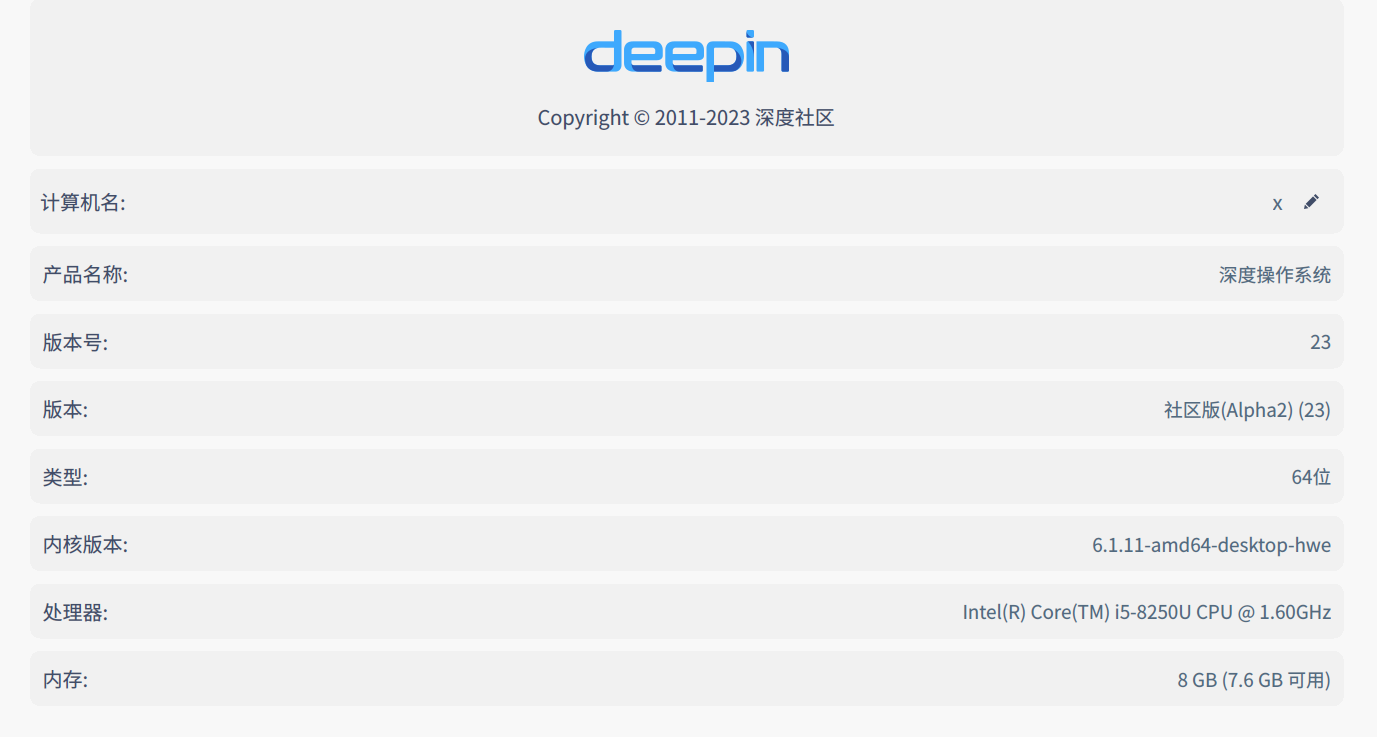Image resolution: width=1377 pixels, height=737 pixels.
Task: Click the 内存 label
Action: click(x=65, y=680)
